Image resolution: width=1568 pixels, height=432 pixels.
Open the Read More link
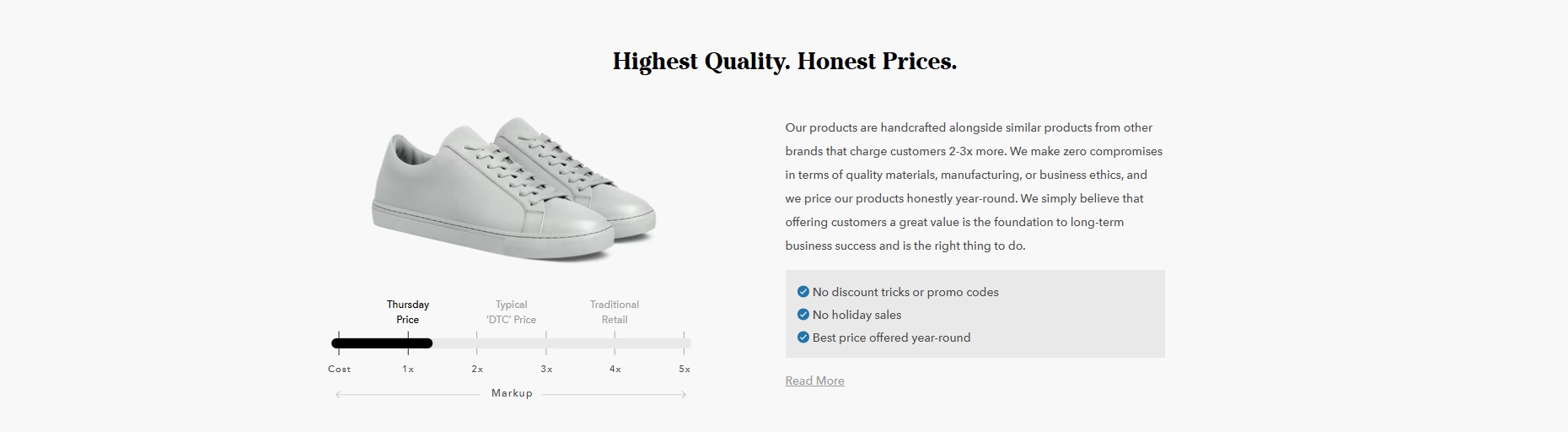coord(814,381)
